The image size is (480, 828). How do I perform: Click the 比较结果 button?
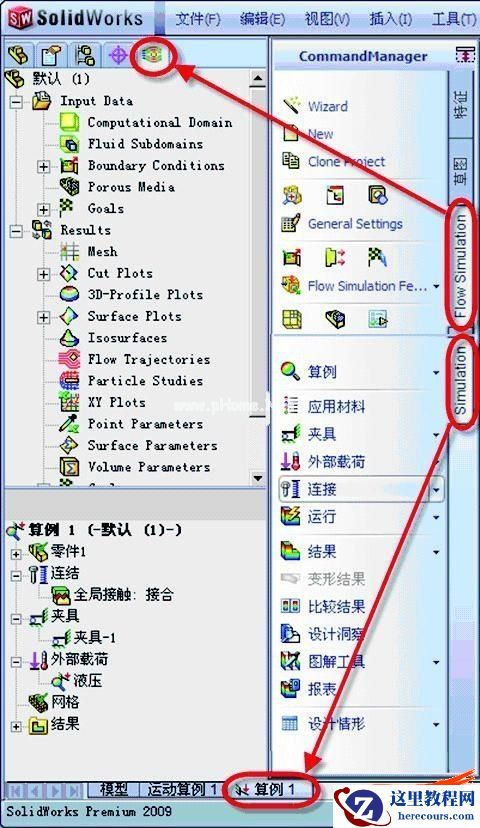pyautogui.click(x=336, y=606)
